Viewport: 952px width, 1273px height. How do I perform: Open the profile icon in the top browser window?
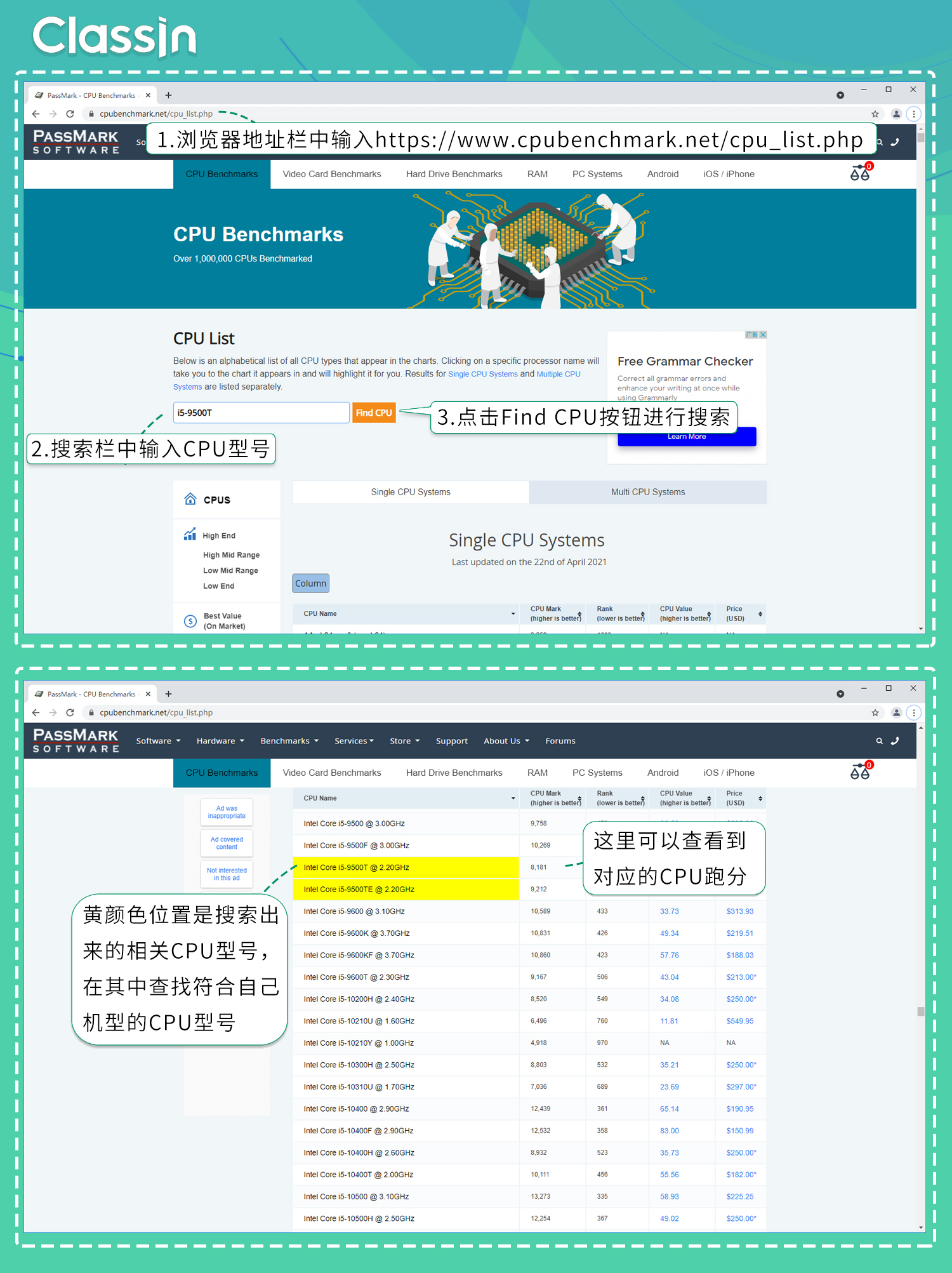tap(896, 114)
